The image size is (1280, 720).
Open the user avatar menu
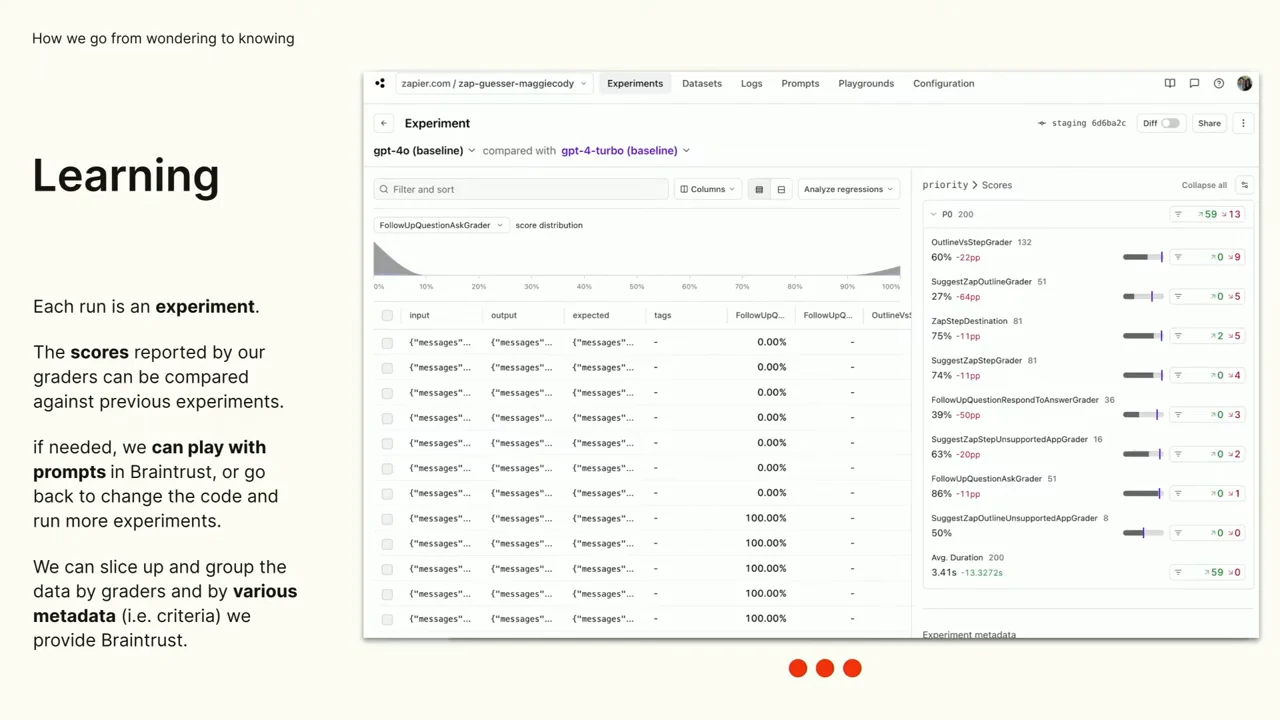(x=1244, y=84)
